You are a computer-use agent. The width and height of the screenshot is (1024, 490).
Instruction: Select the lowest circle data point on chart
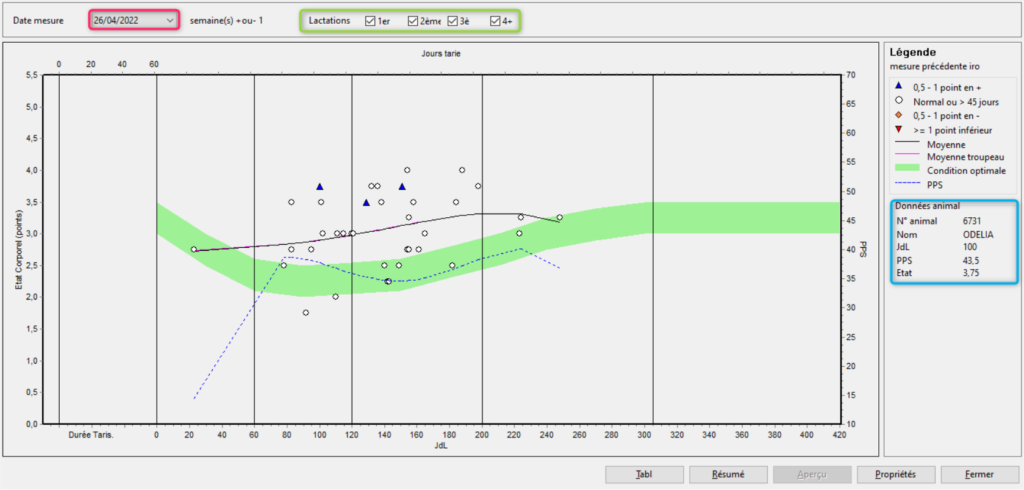(305, 312)
